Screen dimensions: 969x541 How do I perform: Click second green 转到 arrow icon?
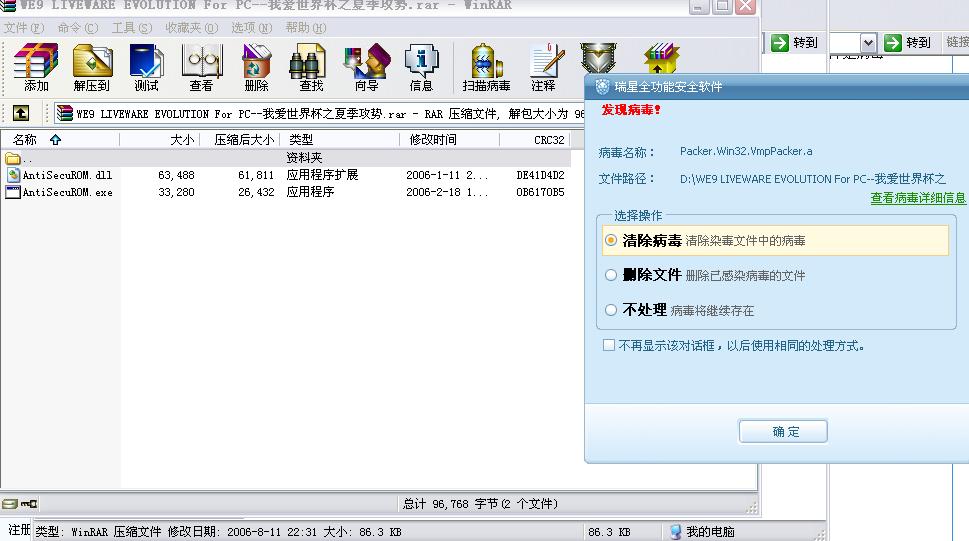893,42
